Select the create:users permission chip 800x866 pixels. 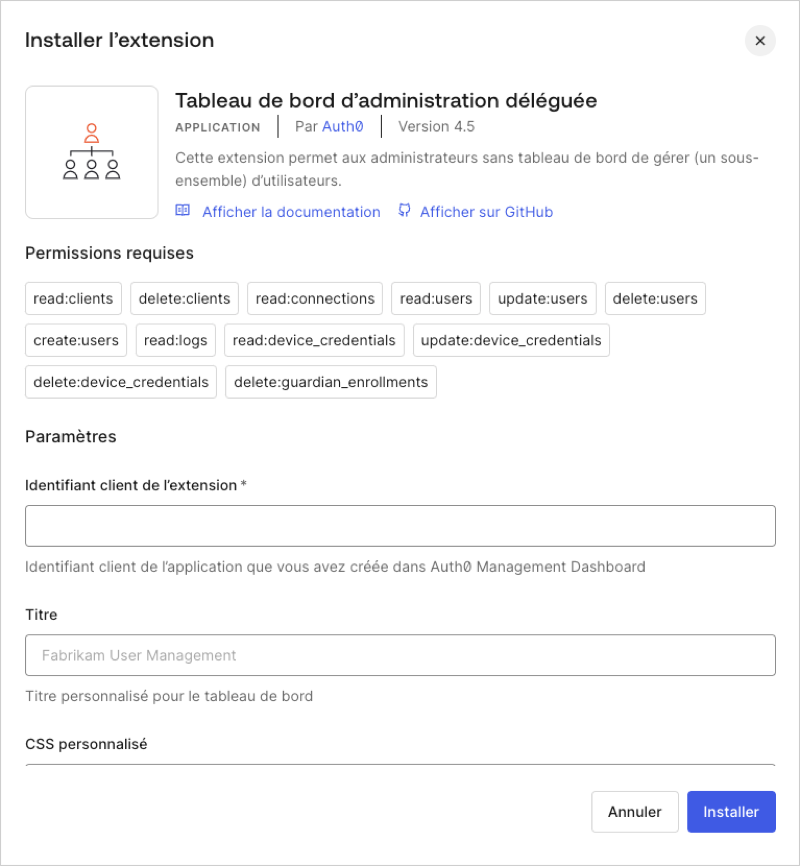click(x=75, y=340)
